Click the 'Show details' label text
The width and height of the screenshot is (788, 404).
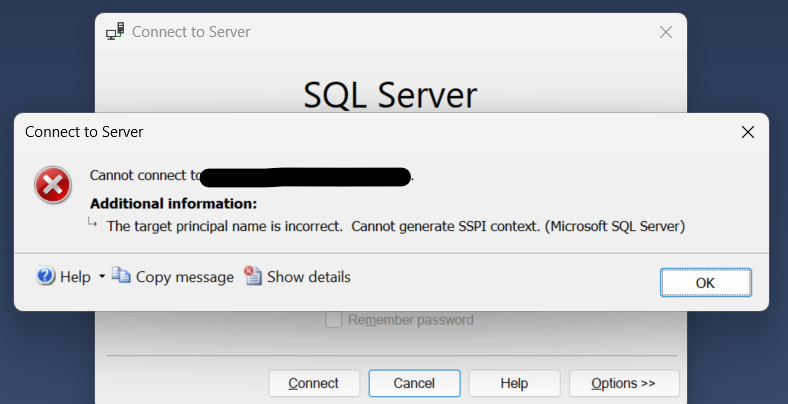[309, 277]
